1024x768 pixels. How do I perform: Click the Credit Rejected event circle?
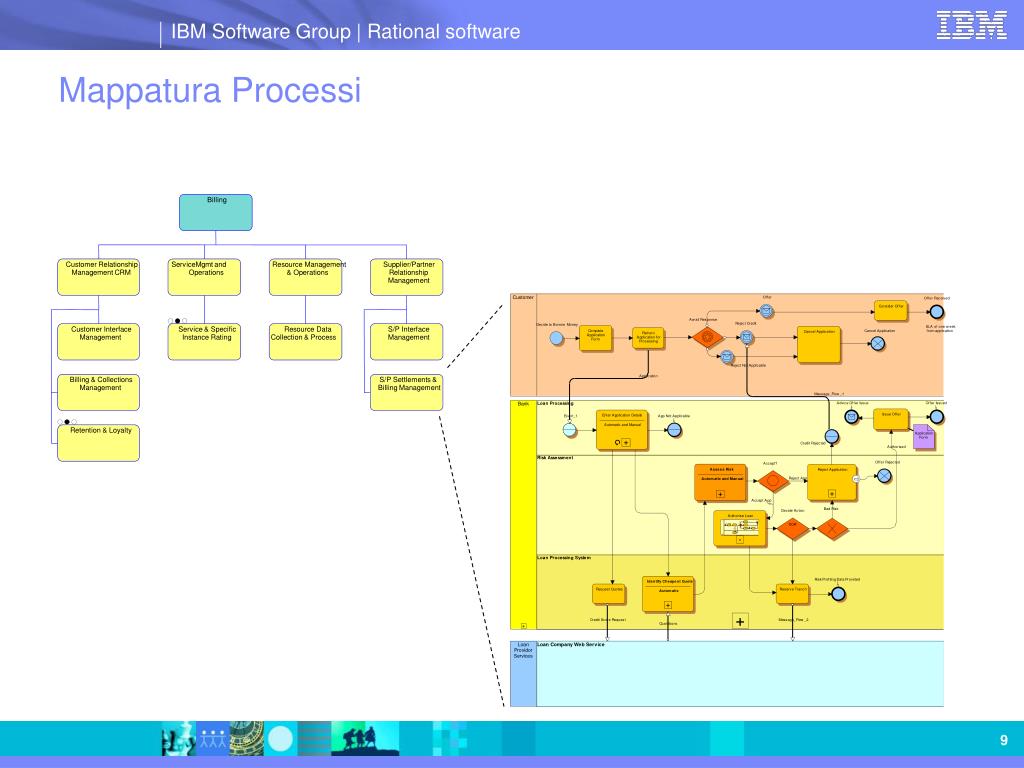pyautogui.click(x=831, y=436)
